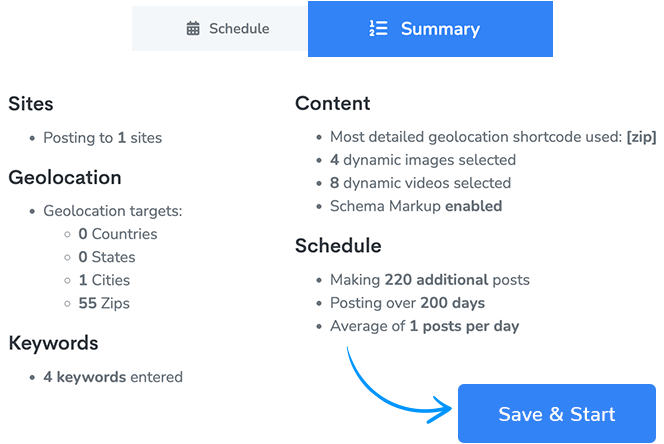Viewport: 664px width, 444px height.
Task: Click the Sites heading
Action: [31, 104]
